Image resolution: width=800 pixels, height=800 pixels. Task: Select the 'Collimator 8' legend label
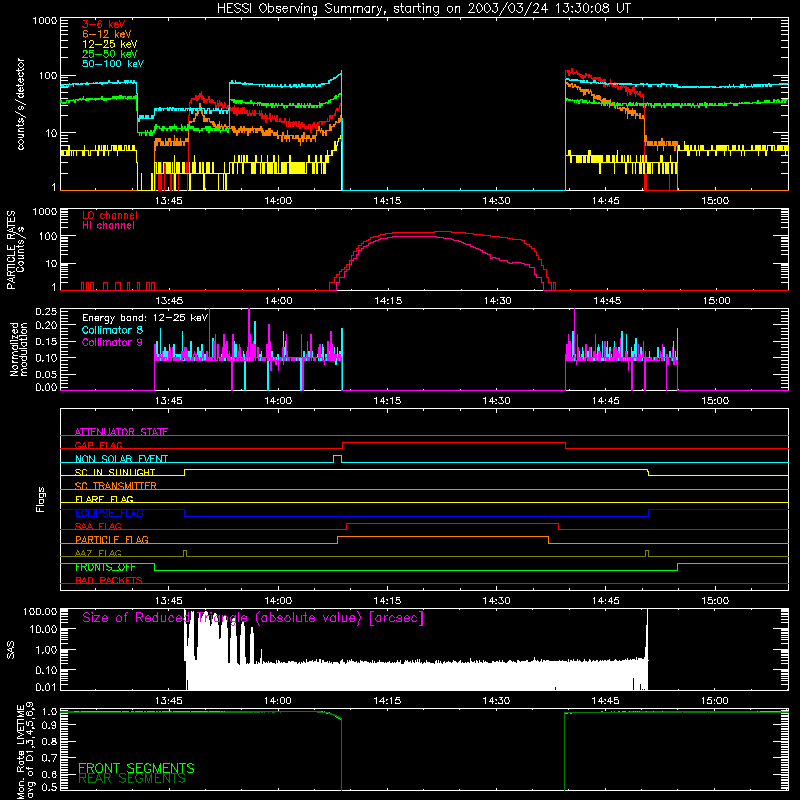click(x=112, y=330)
